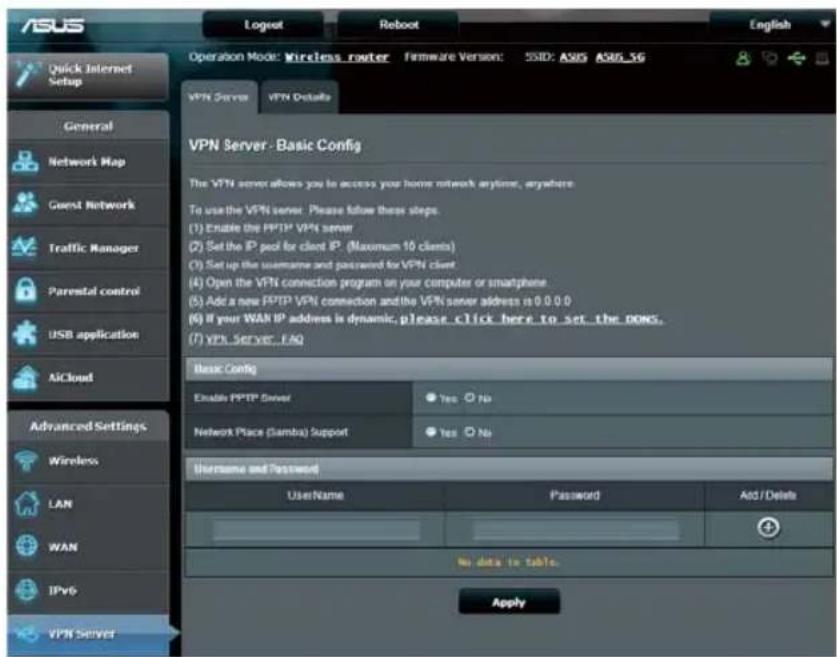This screenshot has width=837, height=657.
Task: Click the Advanced Settings section header
Action: (89, 426)
